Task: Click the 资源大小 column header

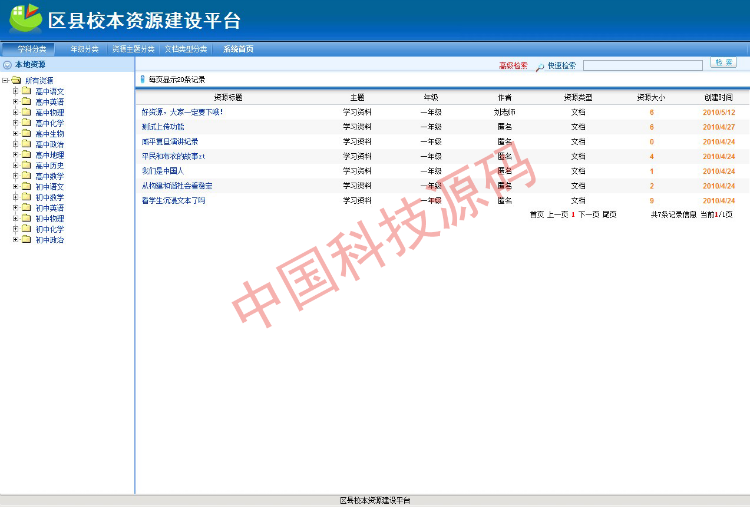Action: pyautogui.click(x=651, y=98)
